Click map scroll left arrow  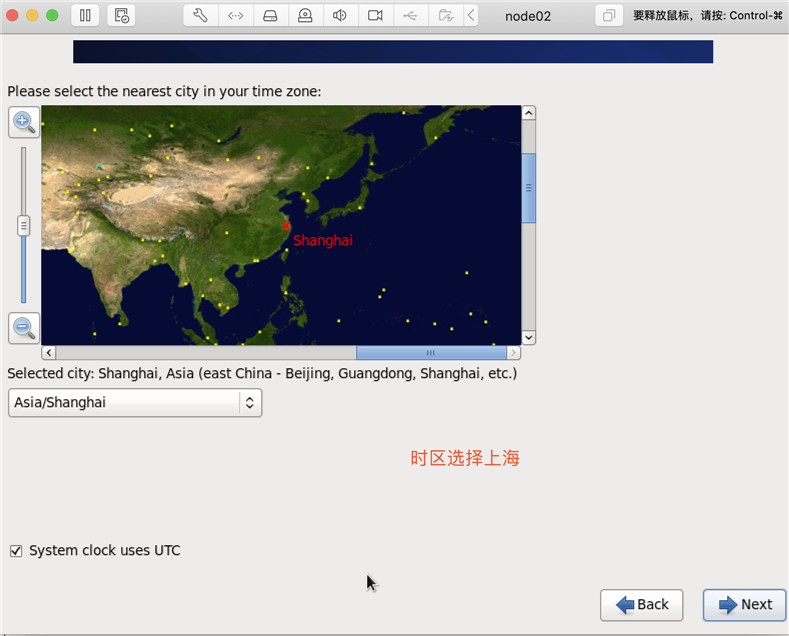point(48,352)
